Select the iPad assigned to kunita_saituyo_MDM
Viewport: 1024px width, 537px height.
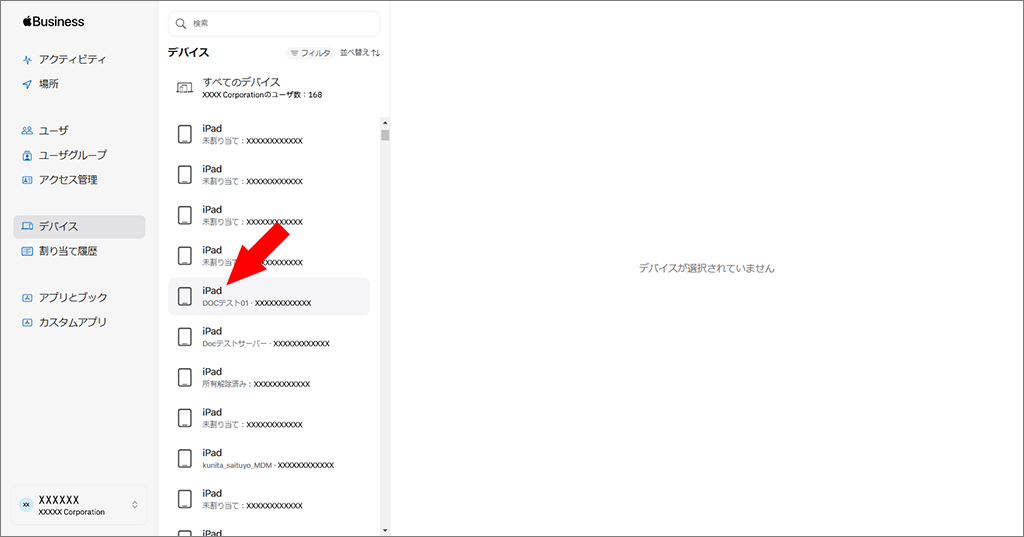(x=269, y=459)
